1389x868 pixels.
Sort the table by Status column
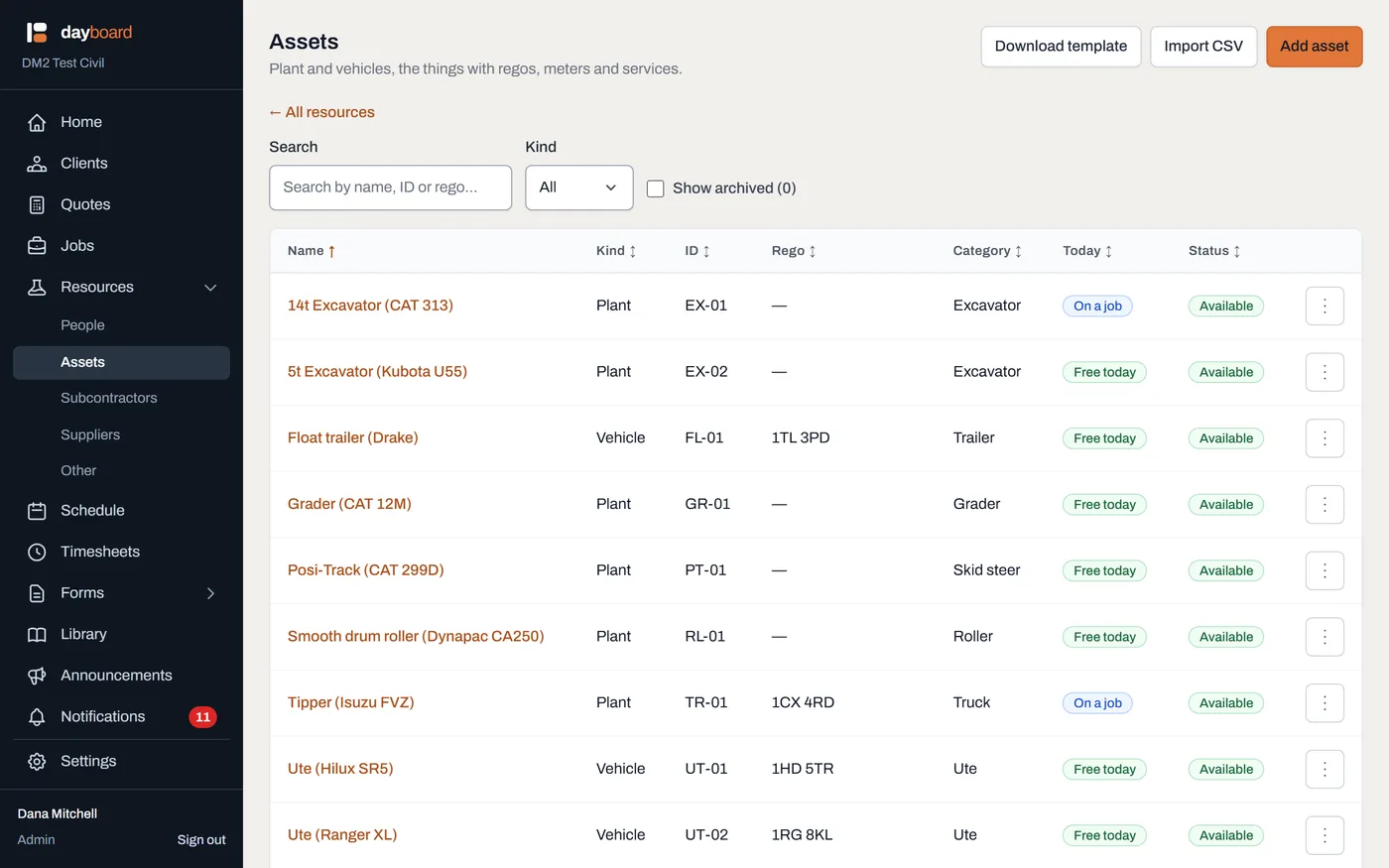[1214, 251]
